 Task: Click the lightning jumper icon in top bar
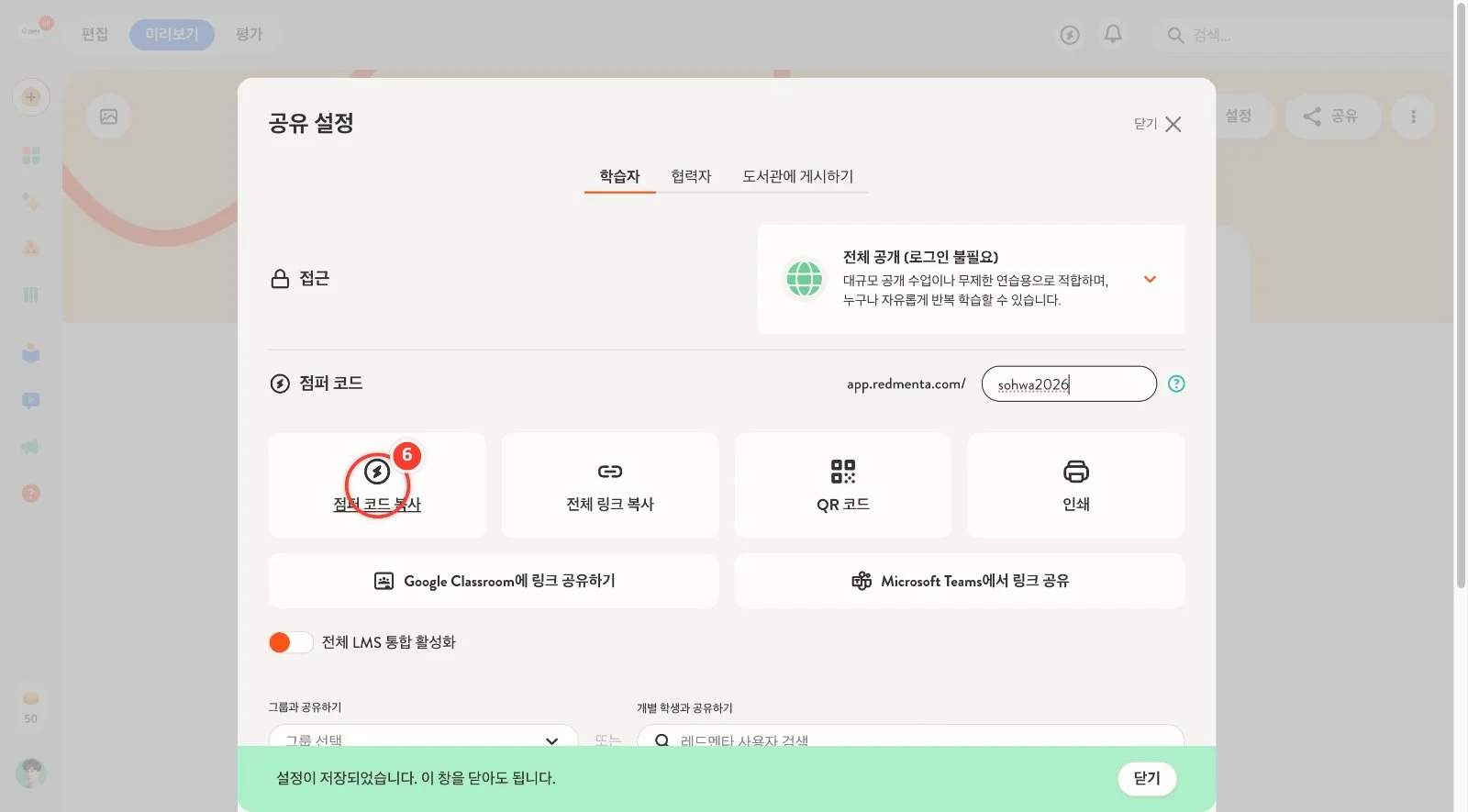(x=1070, y=35)
